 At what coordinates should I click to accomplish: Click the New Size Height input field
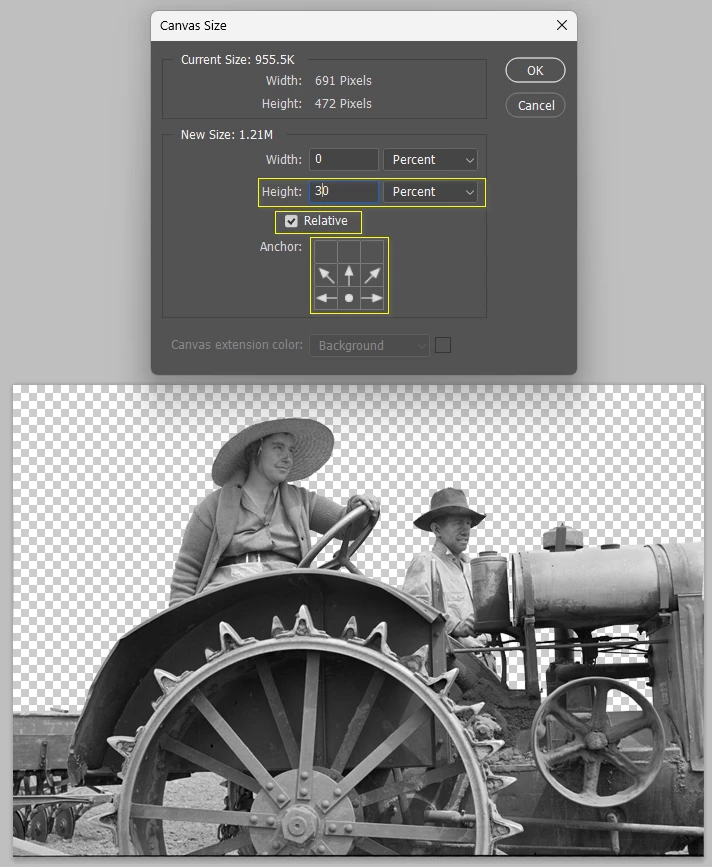coord(344,191)
